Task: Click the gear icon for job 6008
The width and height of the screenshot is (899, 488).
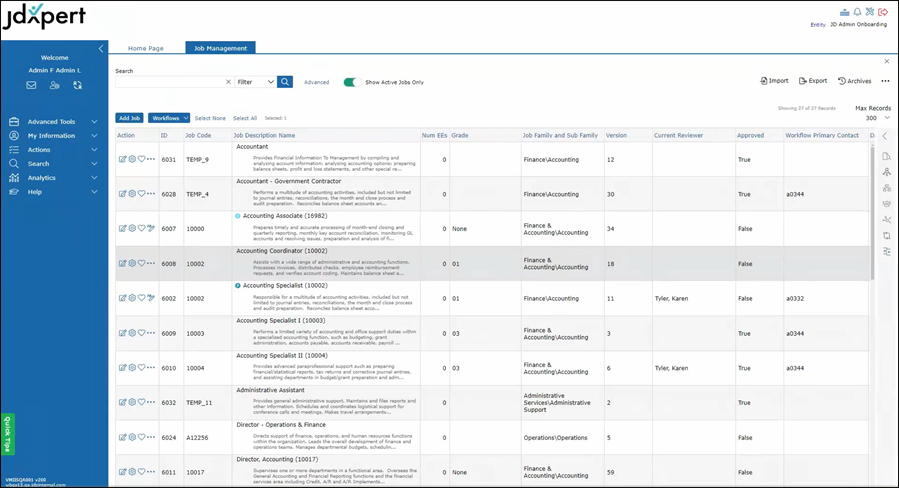Action: pos(132,264)
